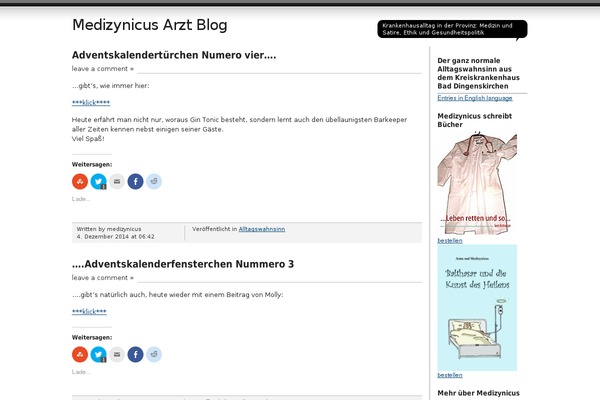The image size is (600, 400).
Task: Open post Adventskalenderfensterchen Nummero 3
Action: point(183,264)
